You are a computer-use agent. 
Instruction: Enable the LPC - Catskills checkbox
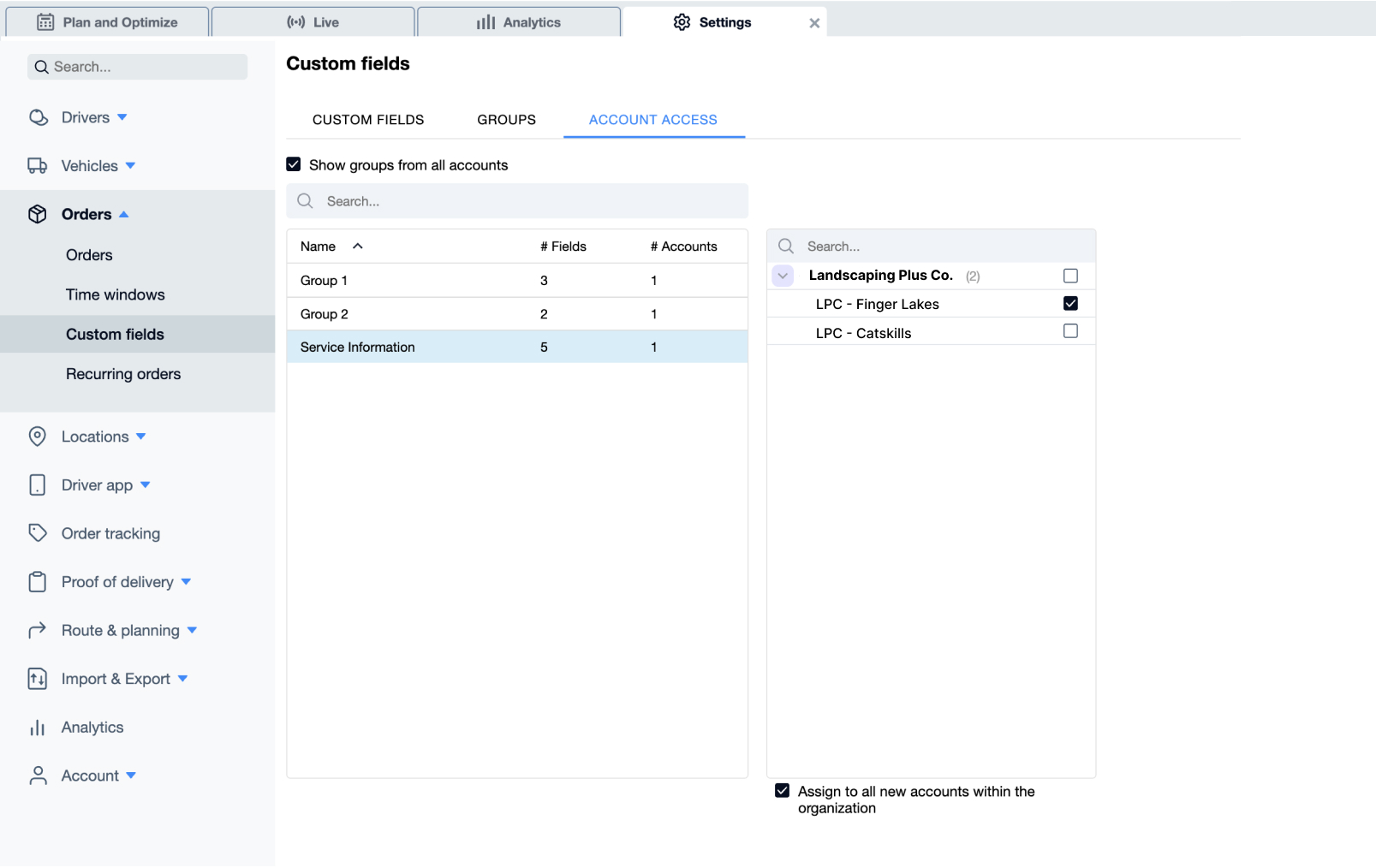coord(1070,331)
